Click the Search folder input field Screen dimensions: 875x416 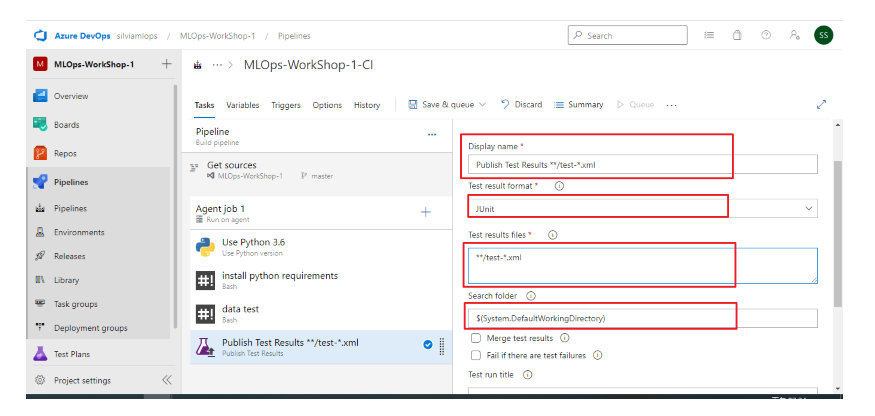click(643, 318)
